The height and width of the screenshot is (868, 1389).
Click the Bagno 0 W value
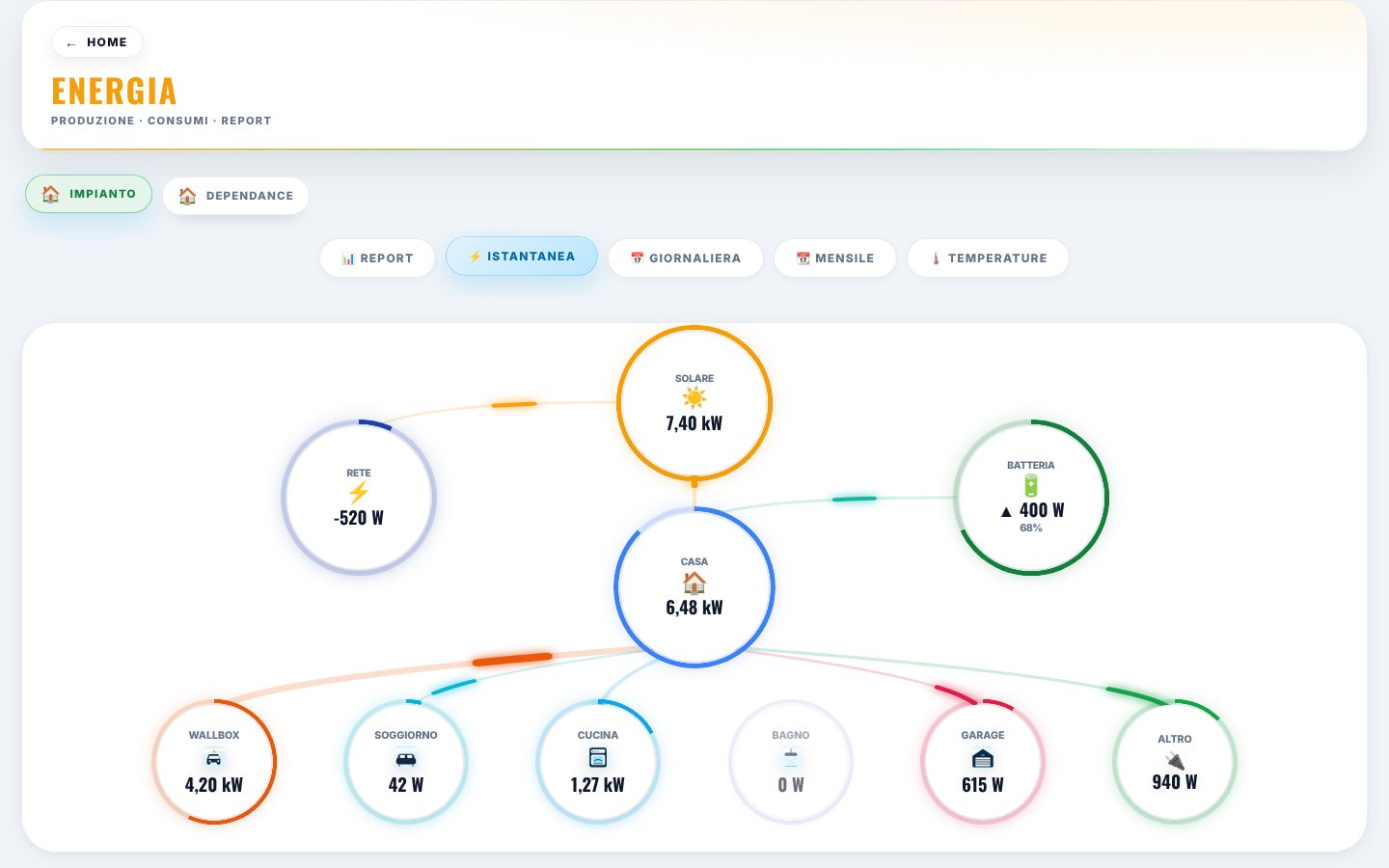[x=791, y=785]
